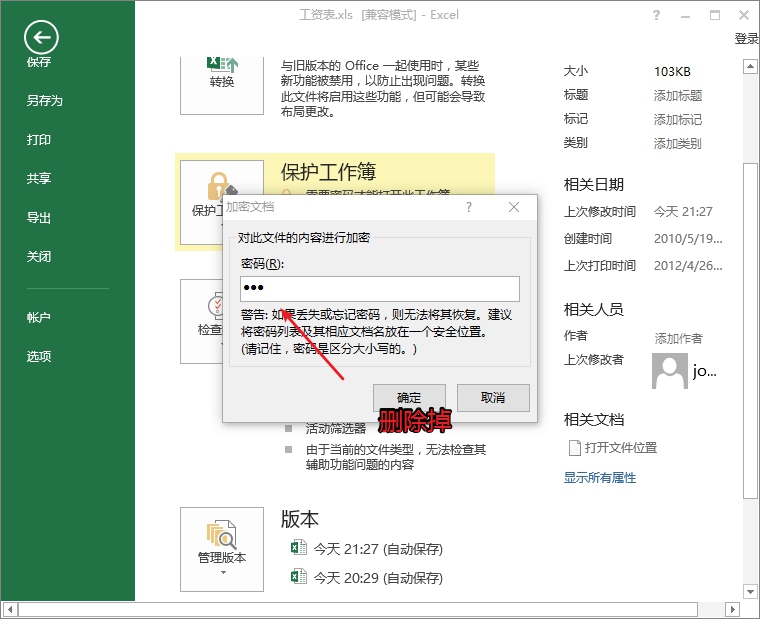Select 共享 in the left sidebar

[x=39, y=178]
